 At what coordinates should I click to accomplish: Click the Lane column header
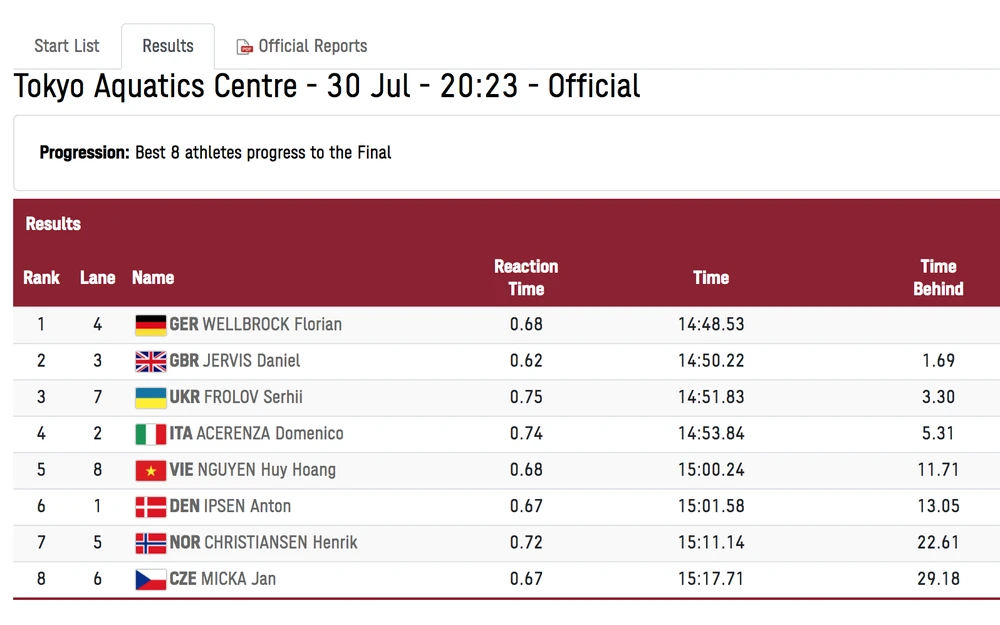98,278
